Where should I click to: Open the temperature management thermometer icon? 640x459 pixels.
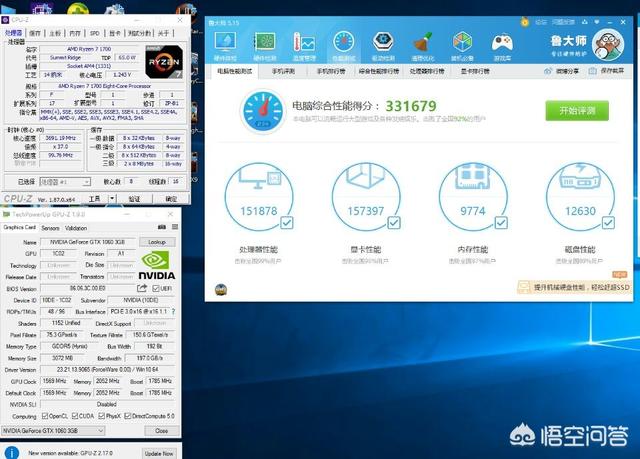(x=304, y=43)
